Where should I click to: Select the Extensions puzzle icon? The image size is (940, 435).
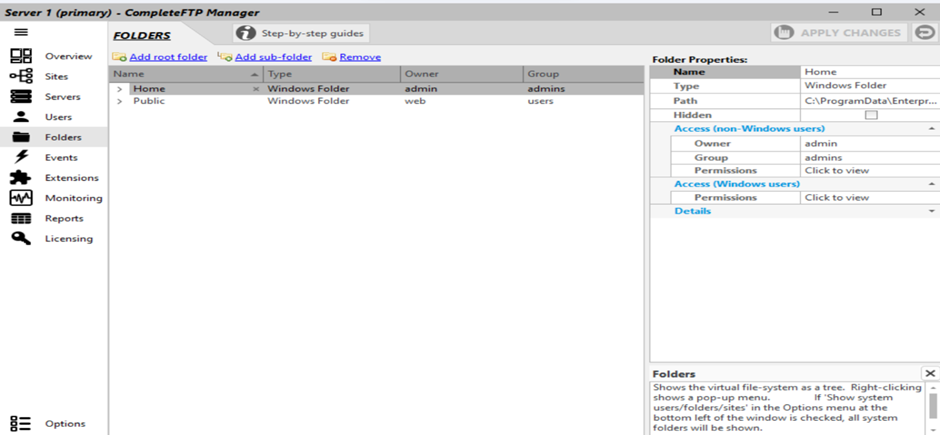[21, 177]
